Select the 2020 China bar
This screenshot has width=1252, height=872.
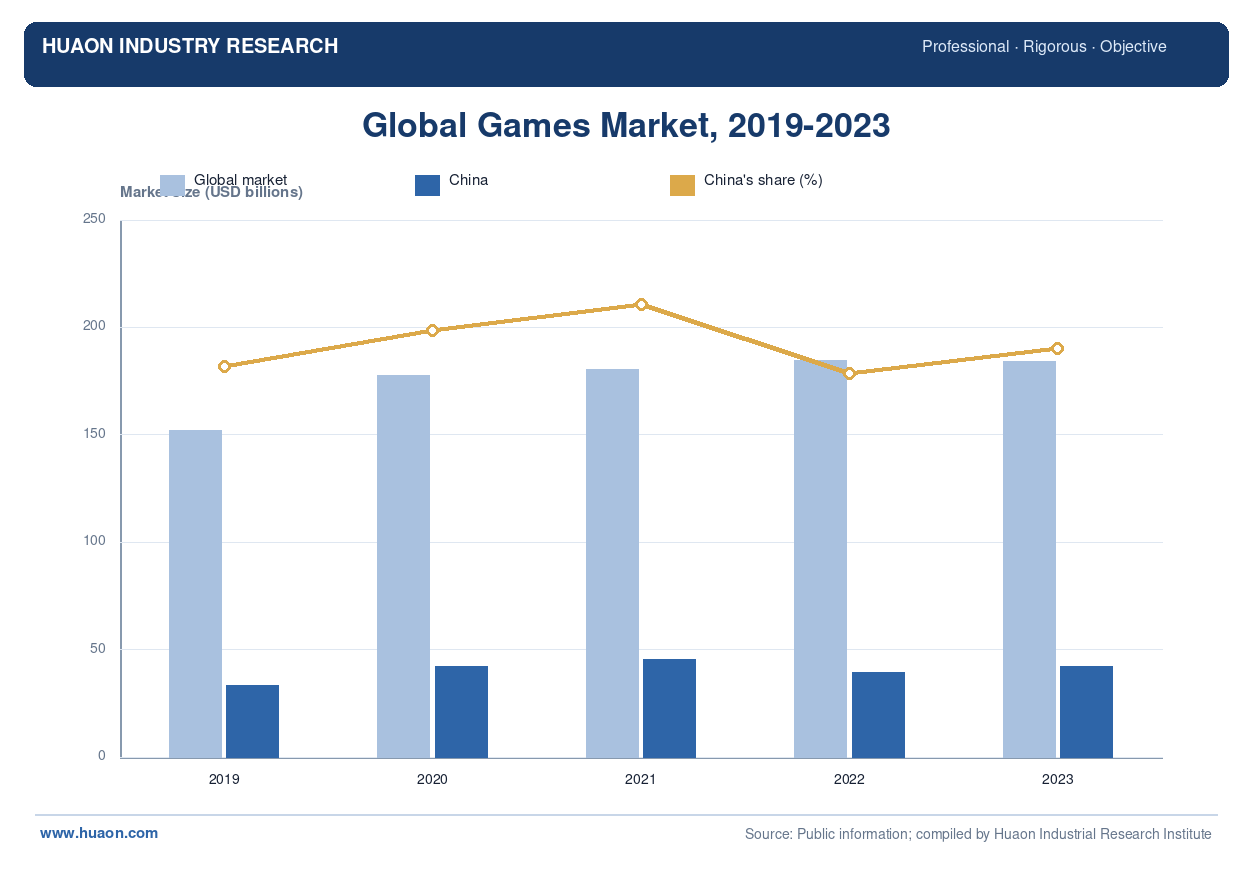[x=461, y=712]
